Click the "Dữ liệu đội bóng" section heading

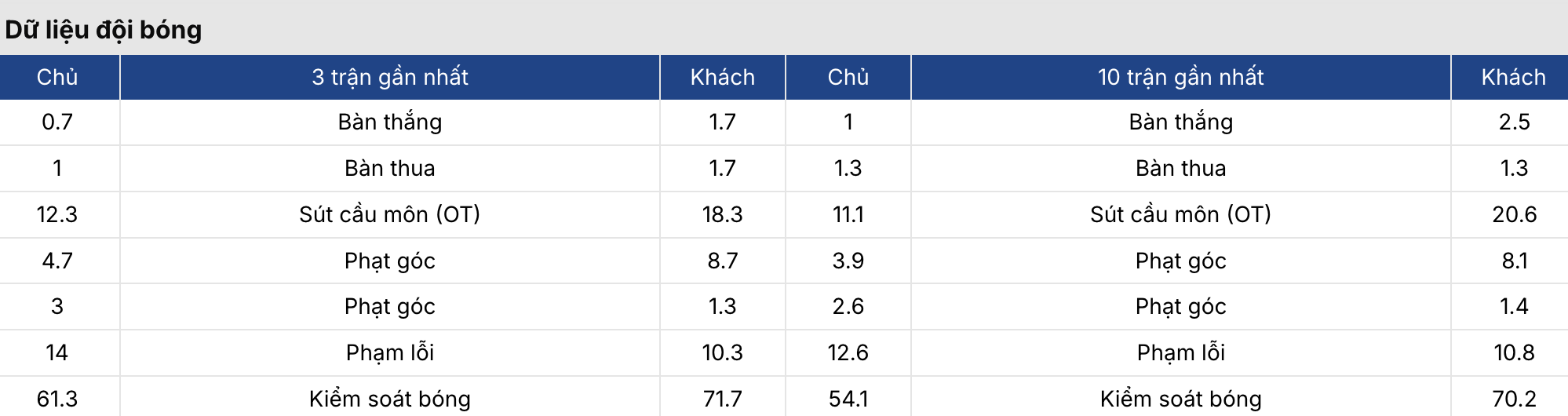[104, 30]
